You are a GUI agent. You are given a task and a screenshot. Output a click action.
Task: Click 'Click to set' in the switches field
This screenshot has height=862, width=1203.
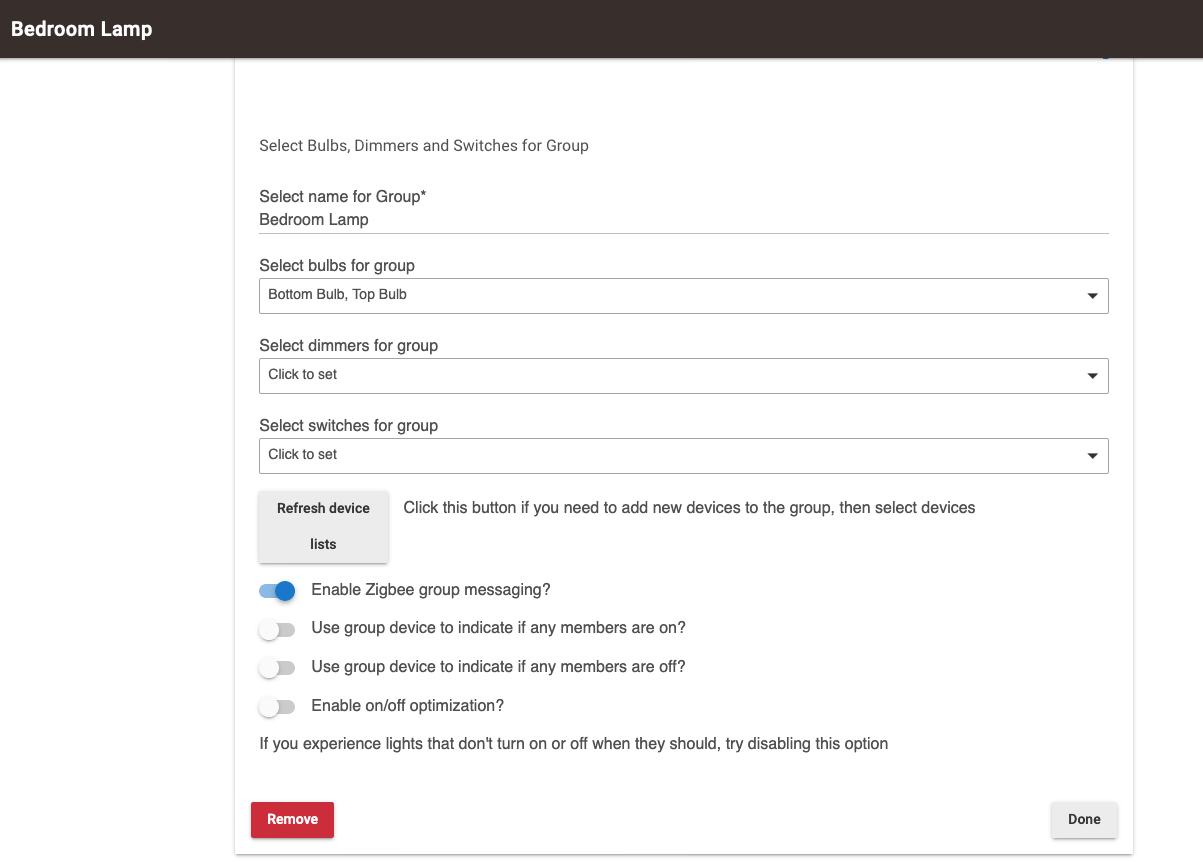click(300, 455)
